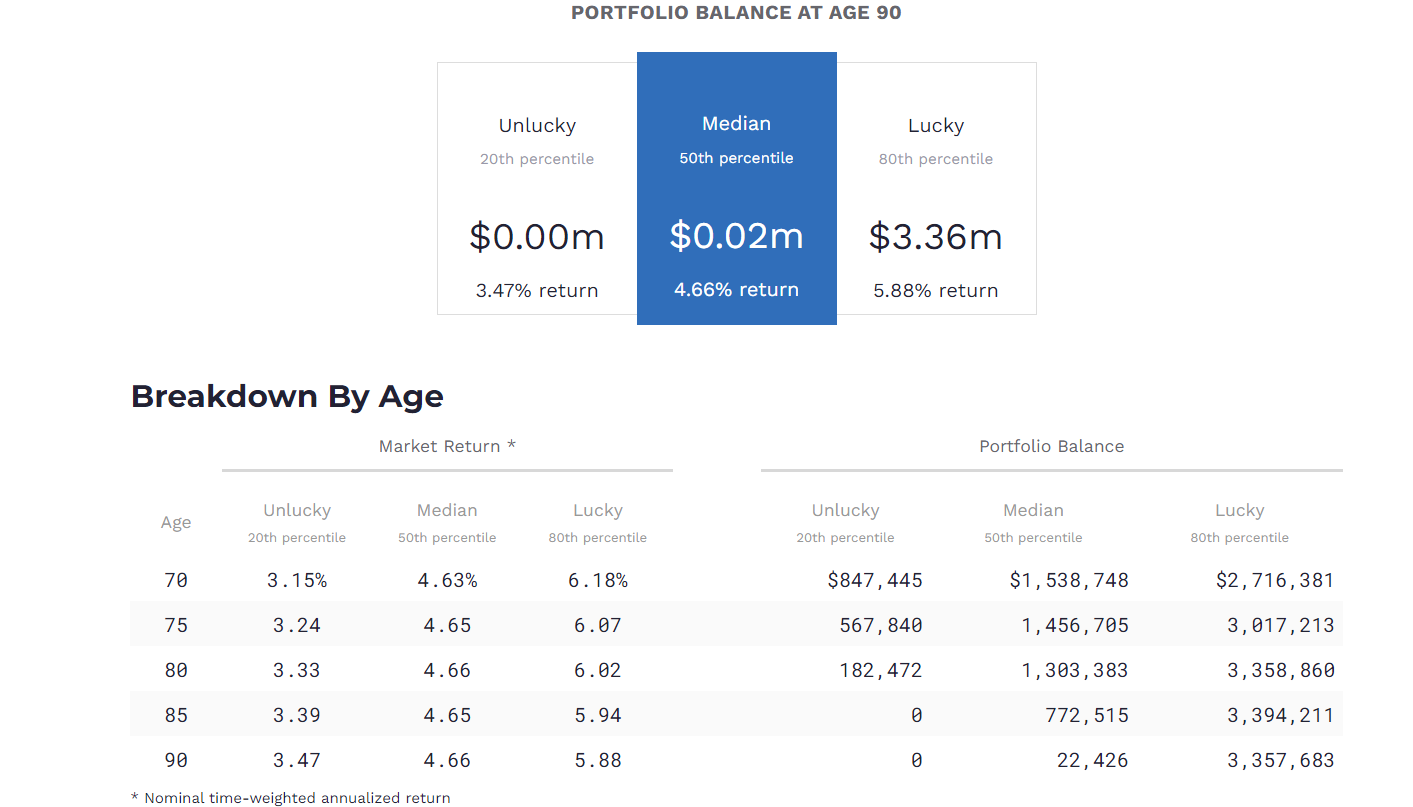Click the "4.63%" median return value

click(x=447, y=580)
